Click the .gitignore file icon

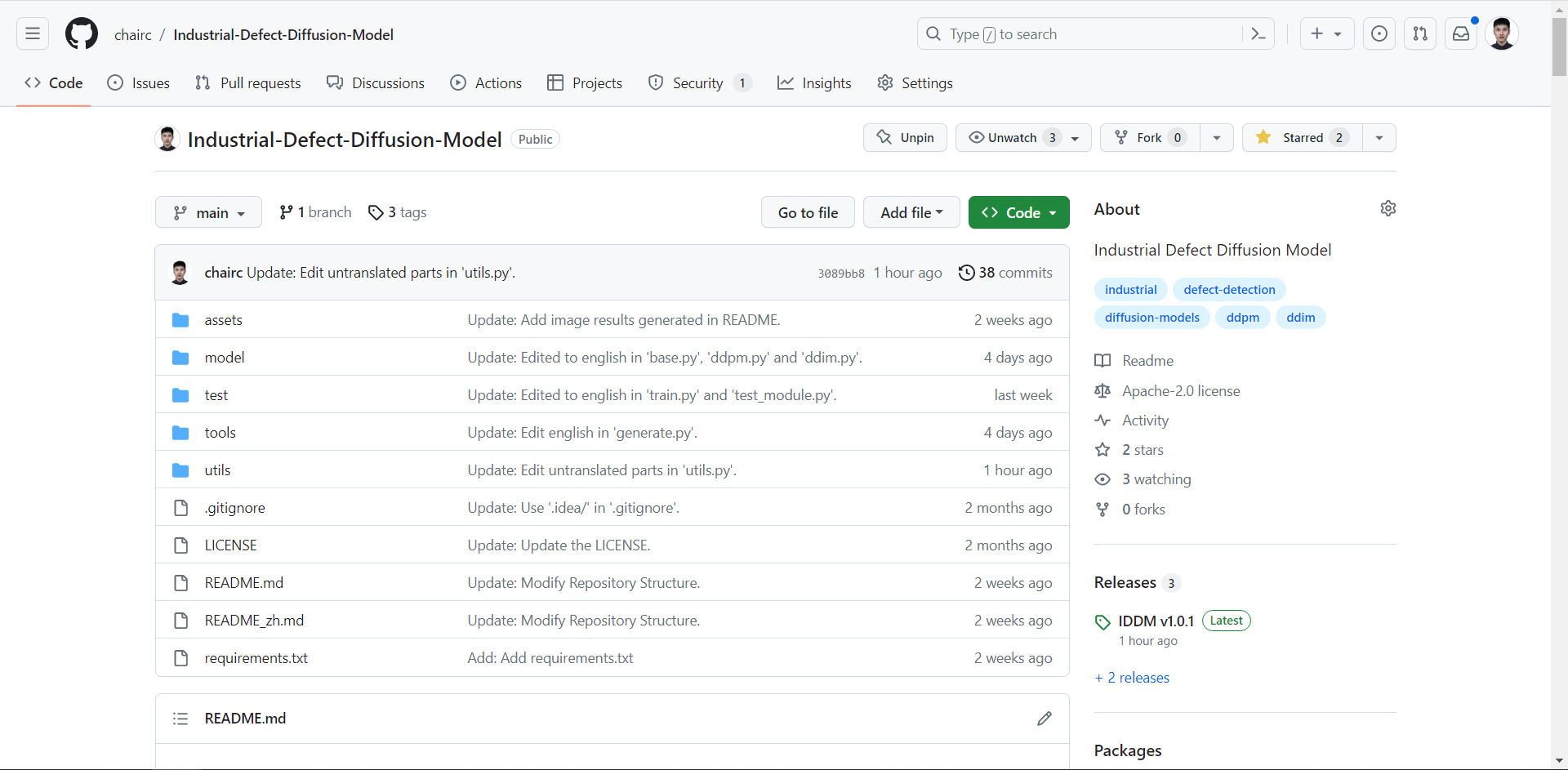(x=180, y=508)
